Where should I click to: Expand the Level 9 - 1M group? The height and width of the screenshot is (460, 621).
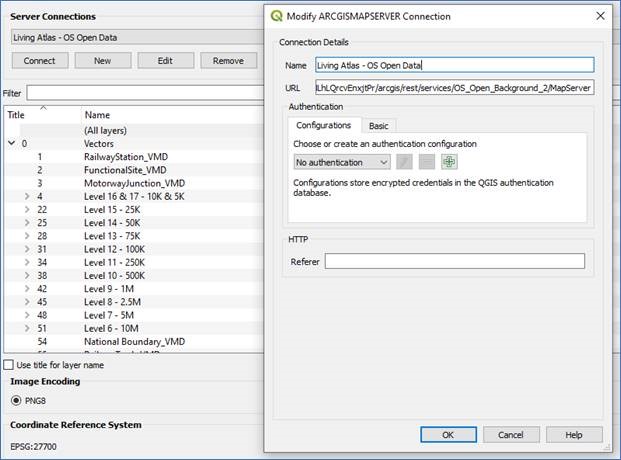tap(27, 288)
